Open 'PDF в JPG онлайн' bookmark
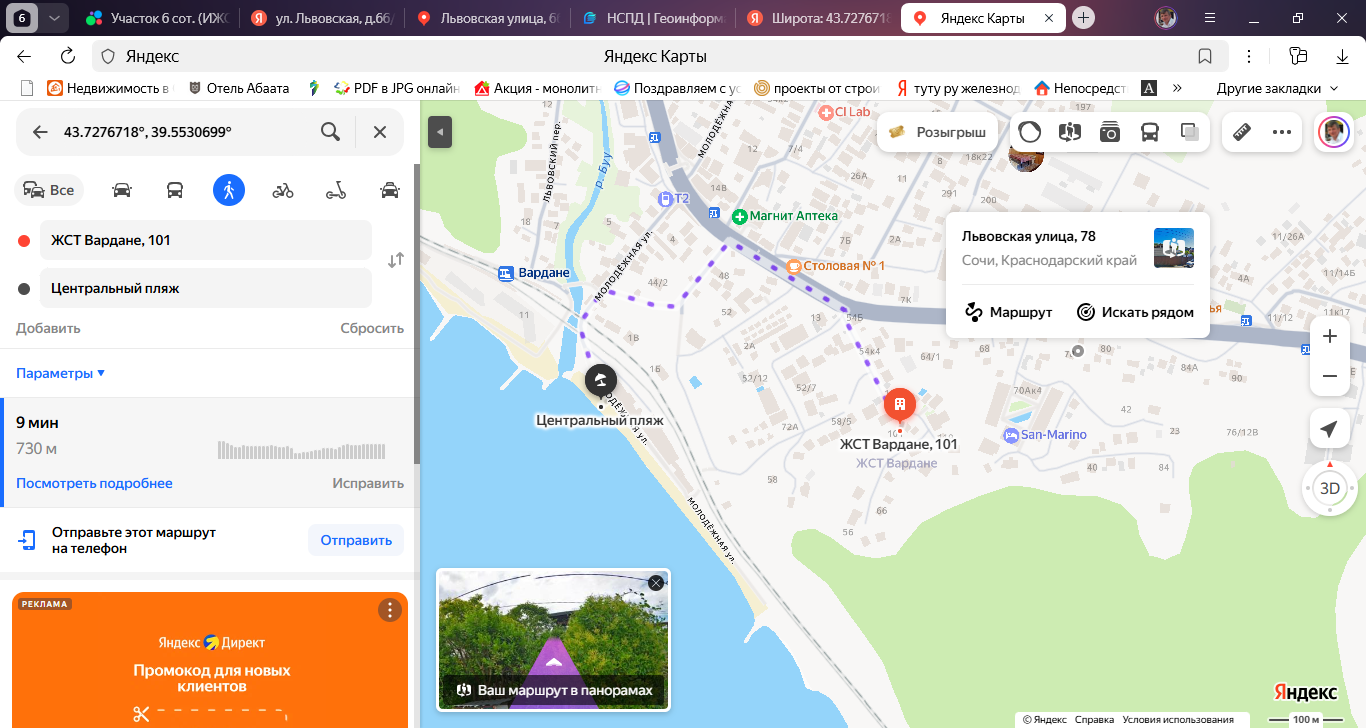The image size is (1366, 728). point(396,88)
